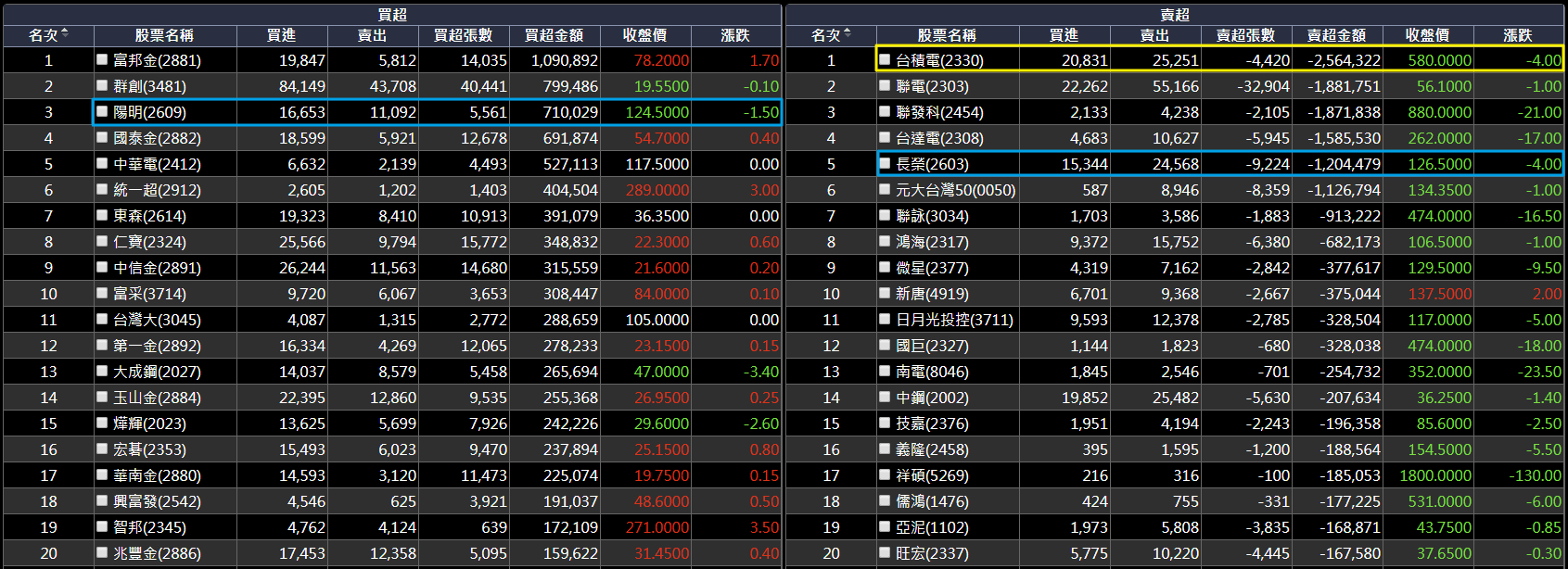Check 元大台灣50(0050) row checkbox

(x=885, y=189)
